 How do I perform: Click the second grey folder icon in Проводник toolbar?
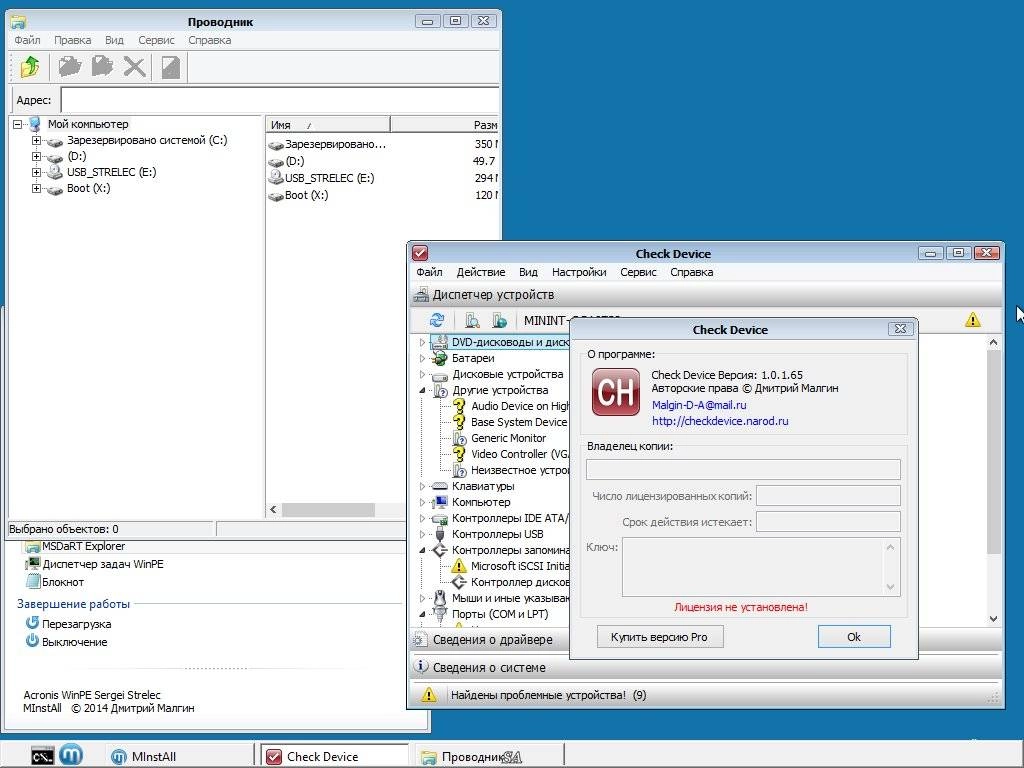pos(103,66)
